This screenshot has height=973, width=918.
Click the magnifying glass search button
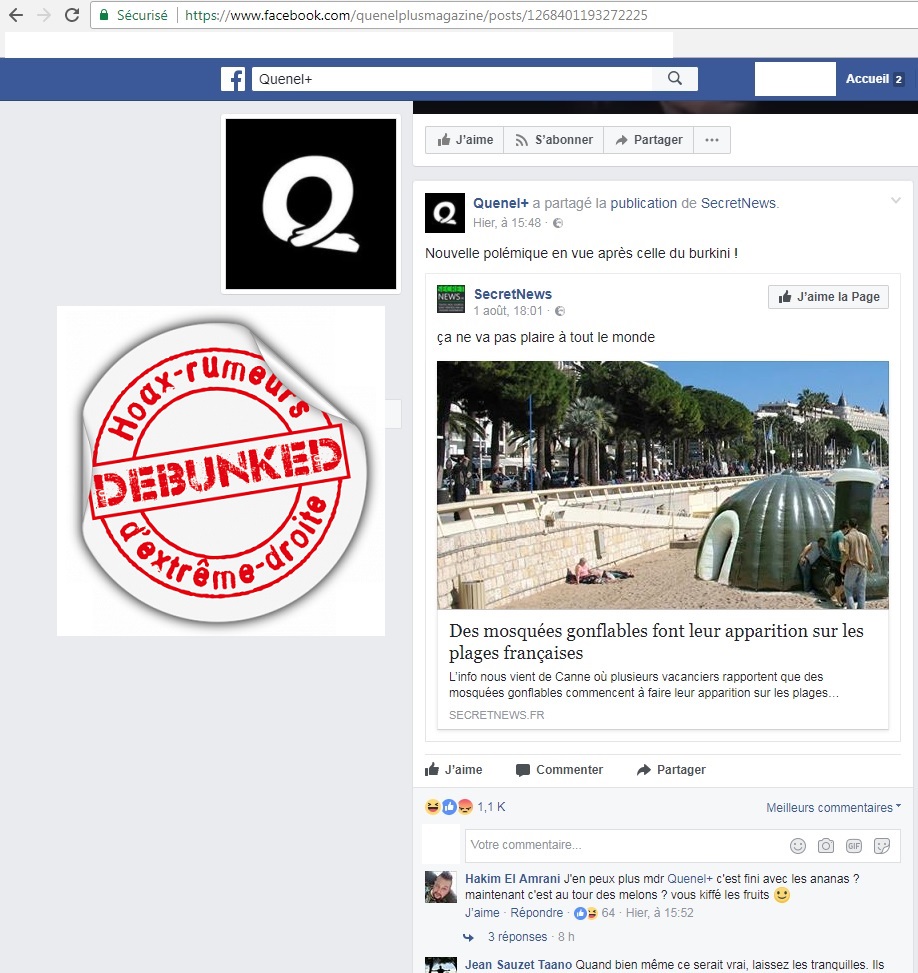[x=675, y=79]
